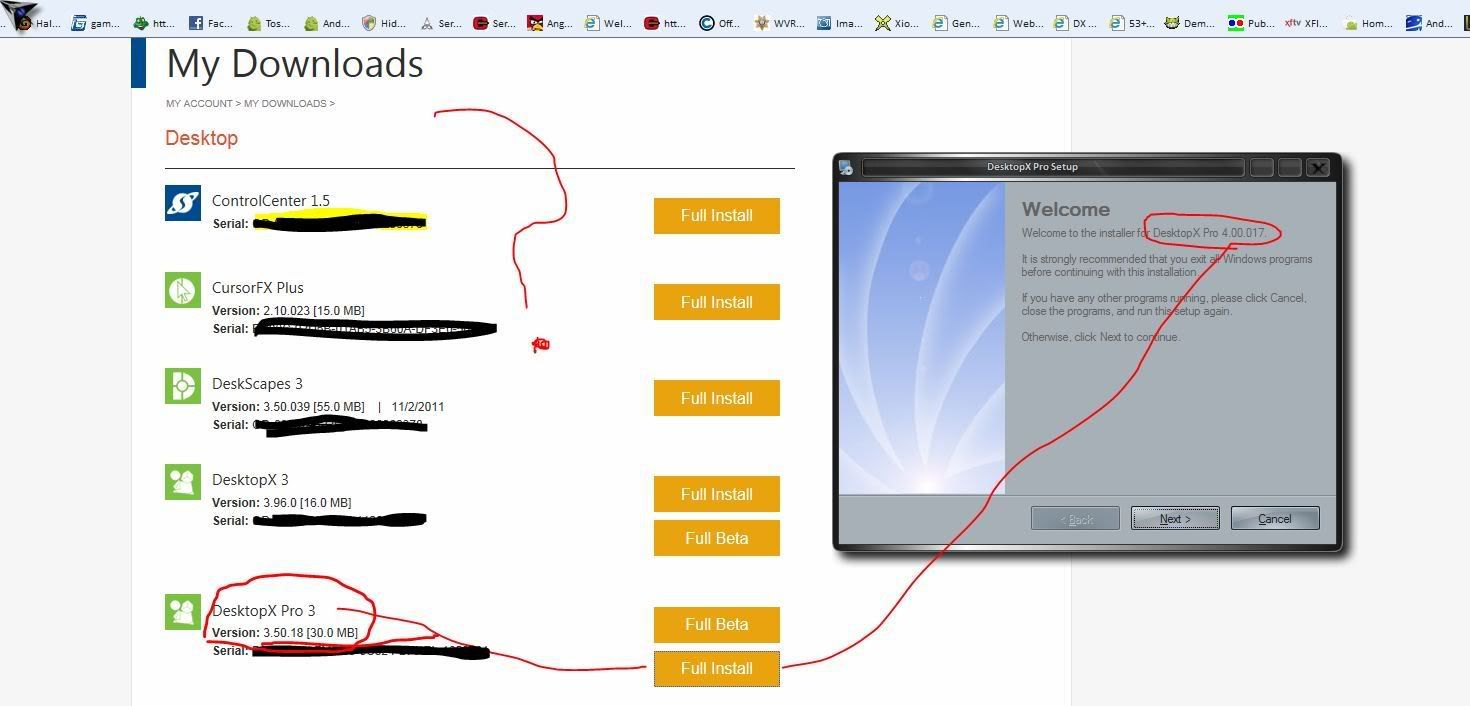The height and width of the screenshot is (706, 1470).
Task: Click Full Beta for DesktopX 3
Action: (x=717, y=538)
